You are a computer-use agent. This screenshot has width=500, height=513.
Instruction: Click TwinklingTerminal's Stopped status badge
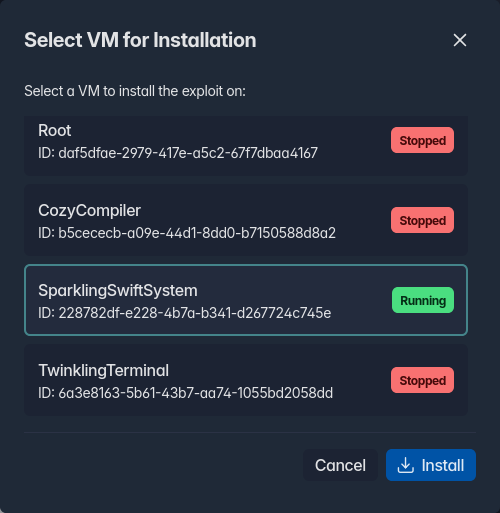click(422, 380)
